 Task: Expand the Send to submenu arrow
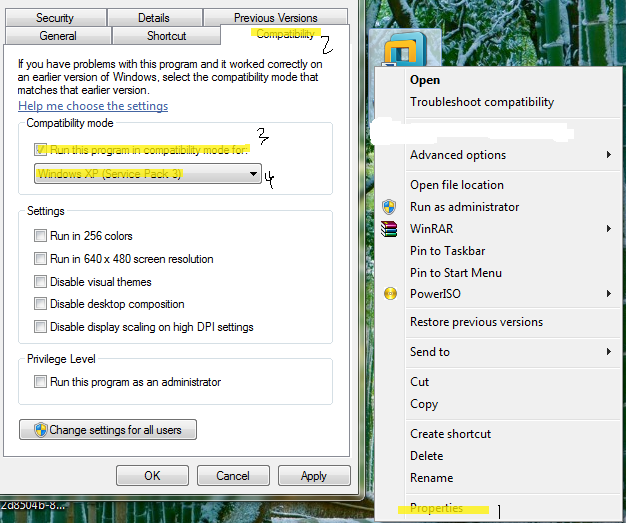(x=608, y=351)
